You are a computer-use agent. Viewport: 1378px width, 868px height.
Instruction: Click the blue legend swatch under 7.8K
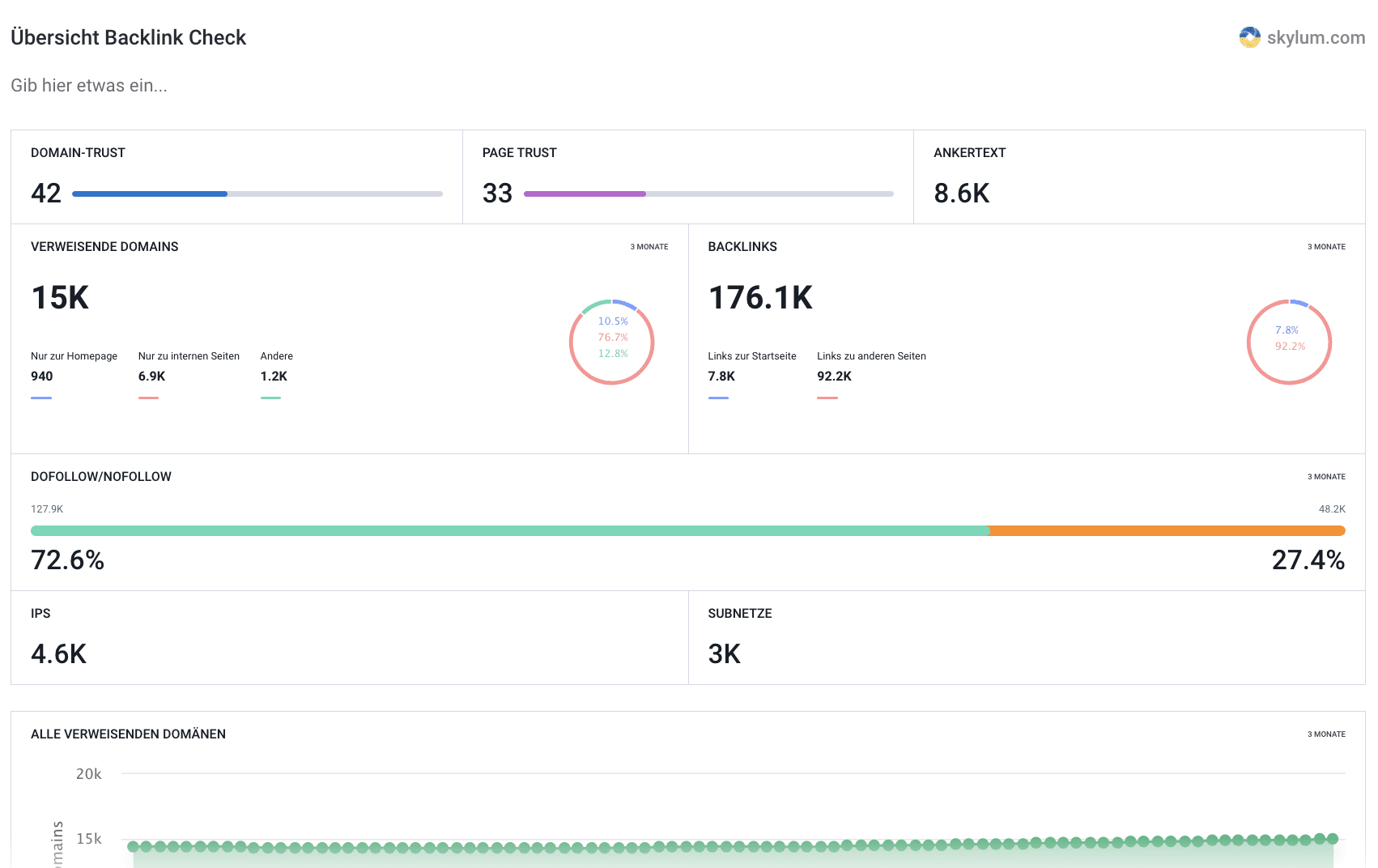718,398
